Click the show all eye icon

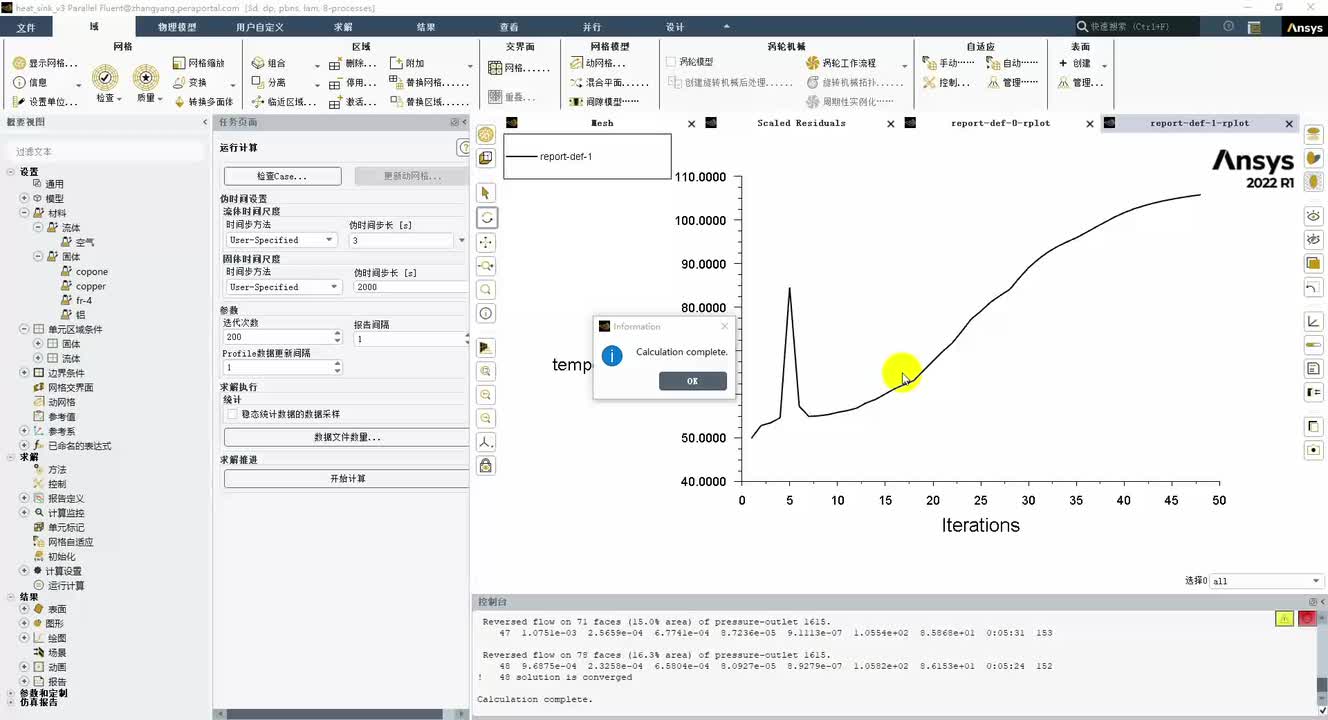click(x=1314, y=215)
